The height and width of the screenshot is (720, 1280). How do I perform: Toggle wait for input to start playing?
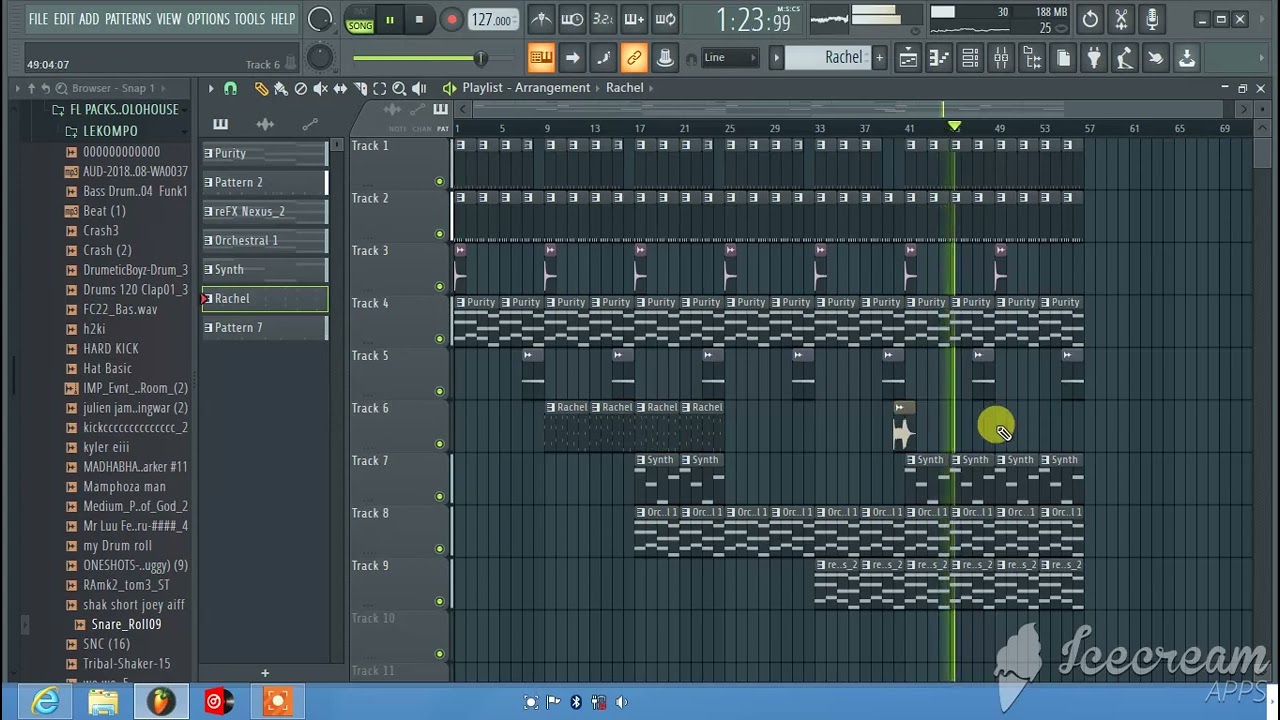click(x=572, y=19)
